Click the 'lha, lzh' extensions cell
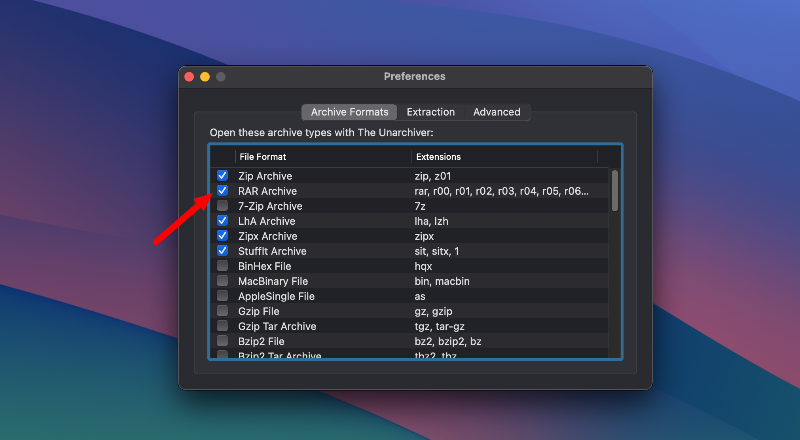This screenshot has width=800, height=440. point(432,221)
